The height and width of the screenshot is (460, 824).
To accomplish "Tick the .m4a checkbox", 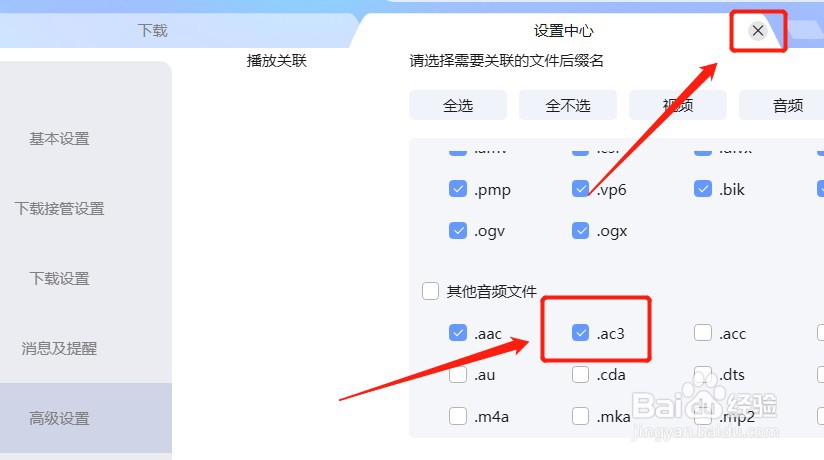I will pos(458,416).
